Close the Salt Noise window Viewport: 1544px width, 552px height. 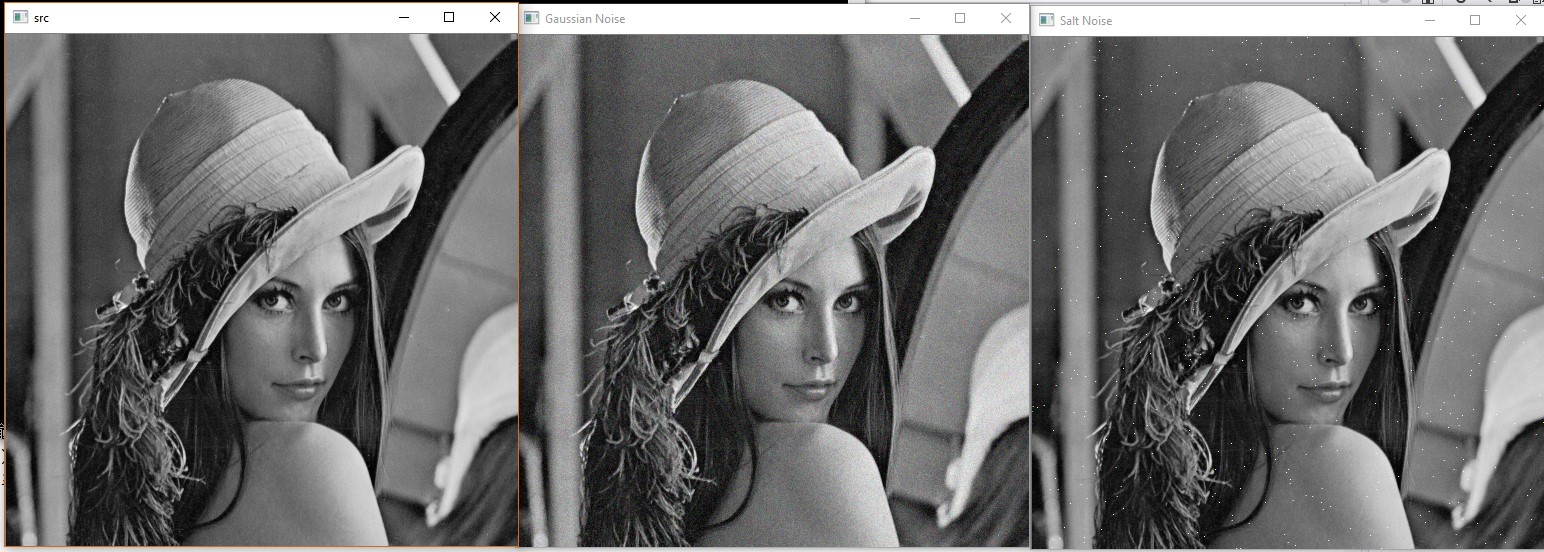click(1521, 20)
